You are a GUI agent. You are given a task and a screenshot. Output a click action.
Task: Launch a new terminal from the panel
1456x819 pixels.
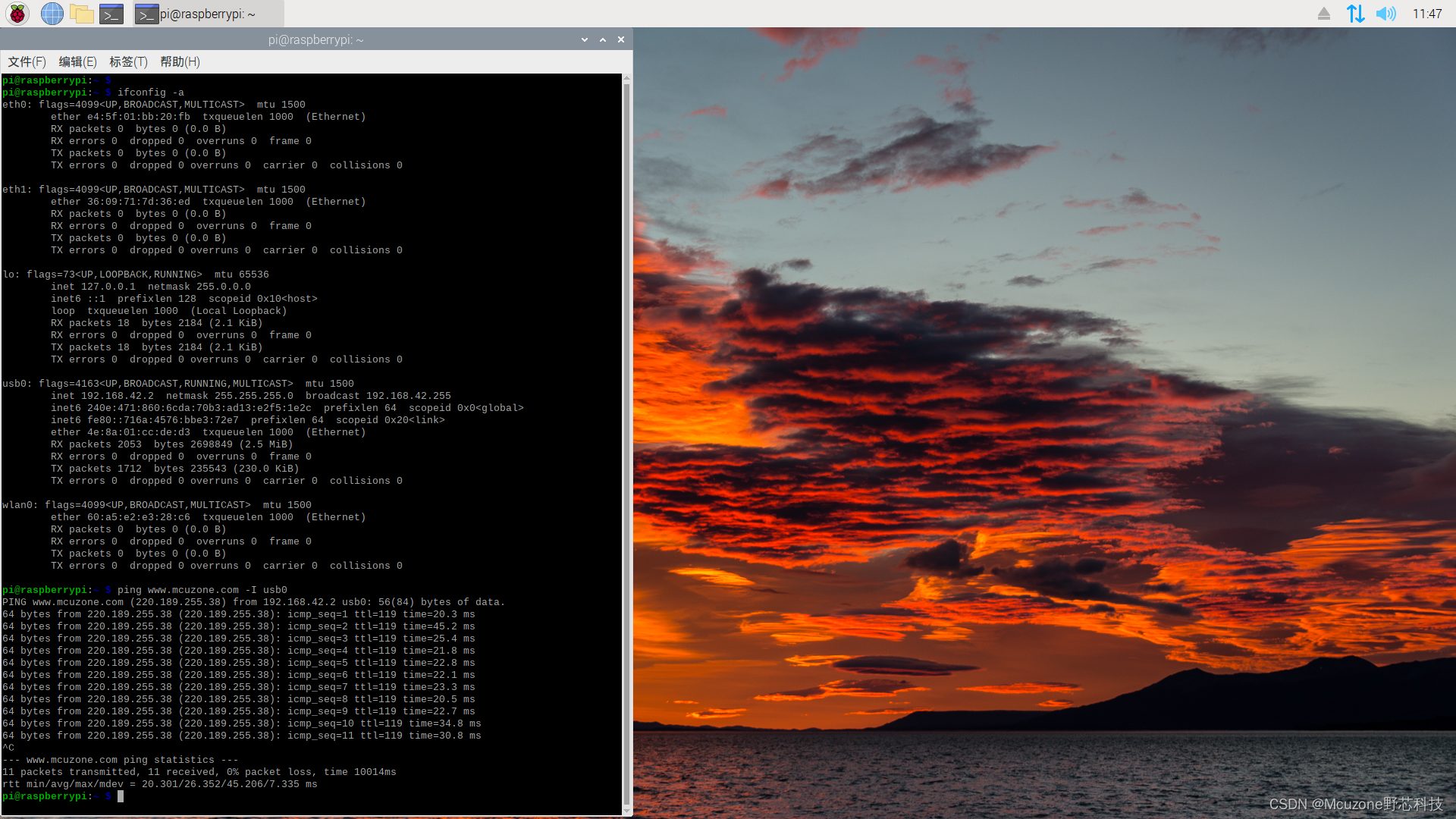(x=111, y=14)
